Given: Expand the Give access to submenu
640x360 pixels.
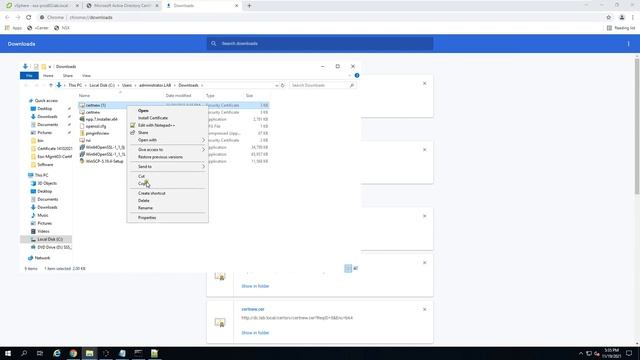Looking at the screenshot, I should (x=167, y=150).
